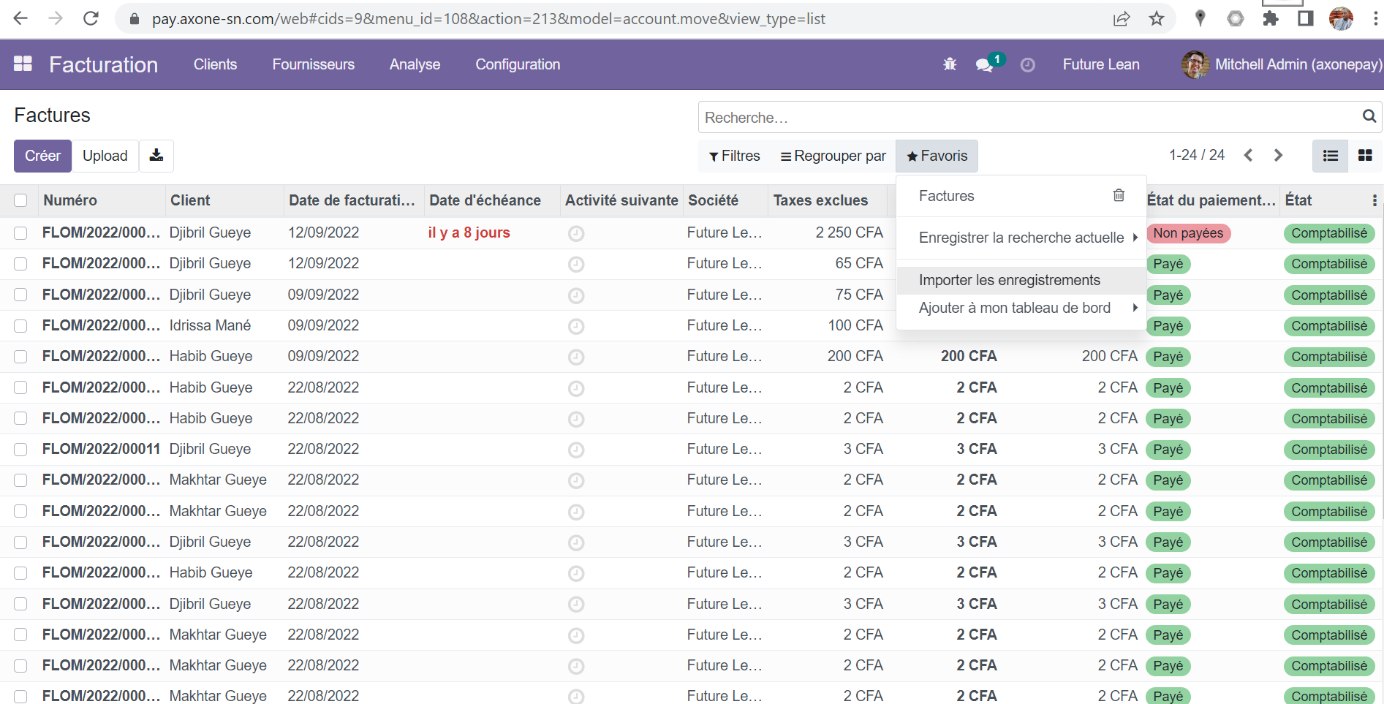Open the debug bug icon menu
The width and height of the screenshot is (1384, 704).
tap(949, 64)
